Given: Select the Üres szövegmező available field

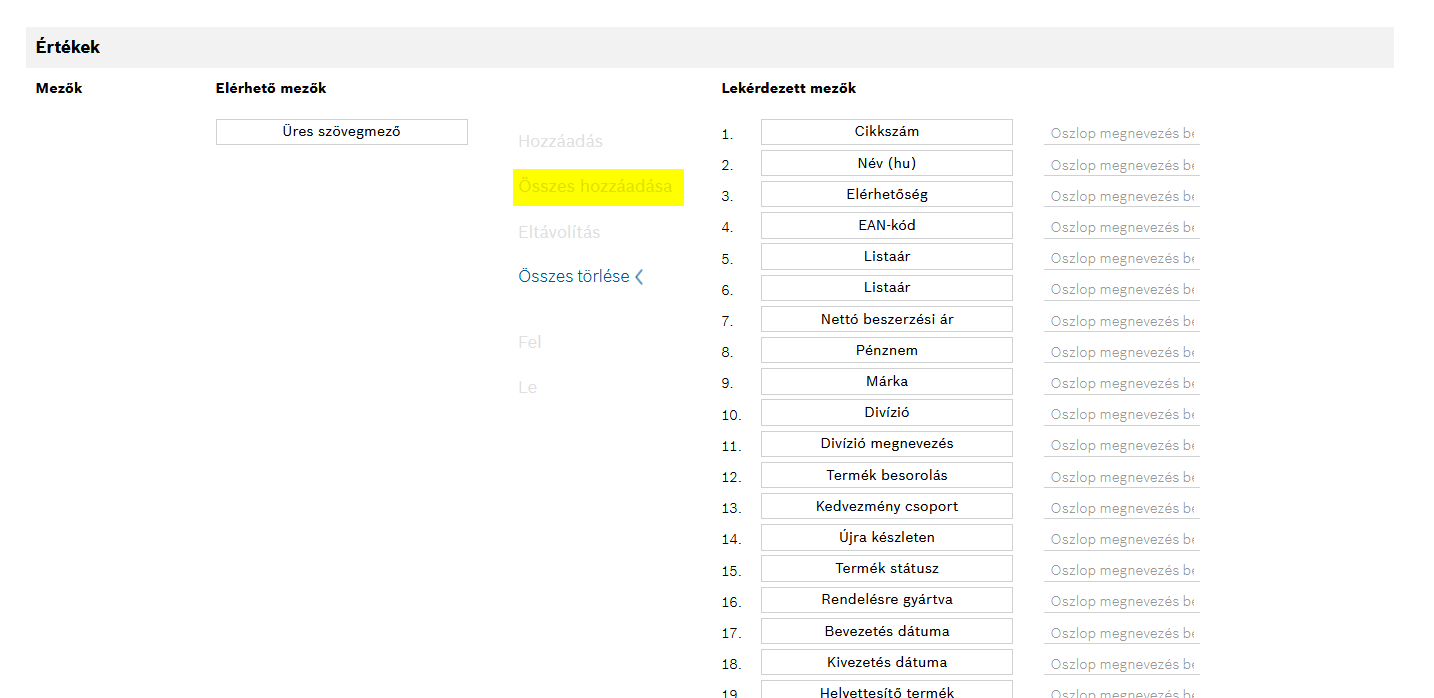Looking at the screenshot, I should [x=341, y=132].
